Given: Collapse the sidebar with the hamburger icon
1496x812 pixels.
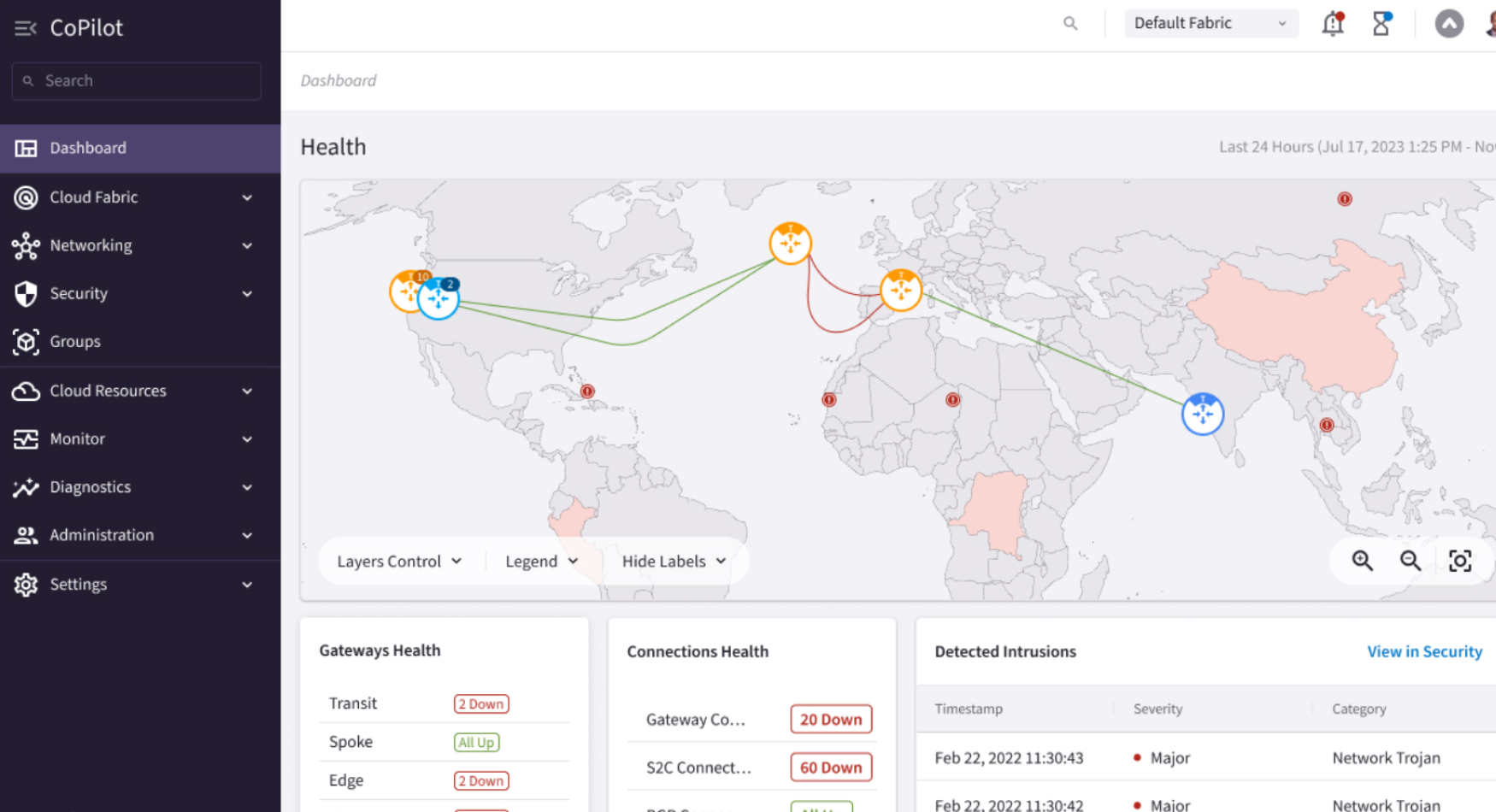Looking at the screenshot, I should click(x=25, y=28).
